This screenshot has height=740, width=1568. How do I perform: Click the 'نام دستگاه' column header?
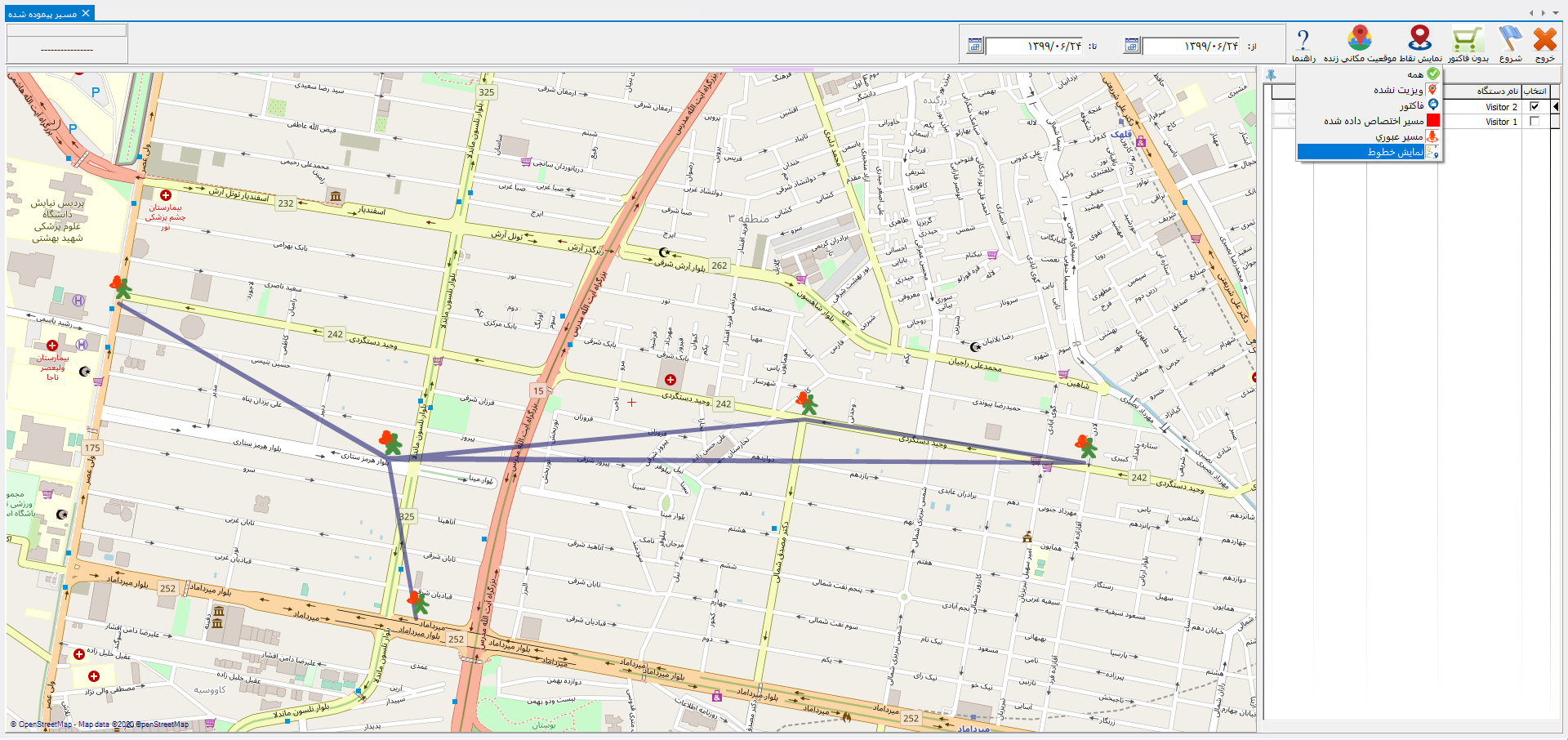(1496, 91)
